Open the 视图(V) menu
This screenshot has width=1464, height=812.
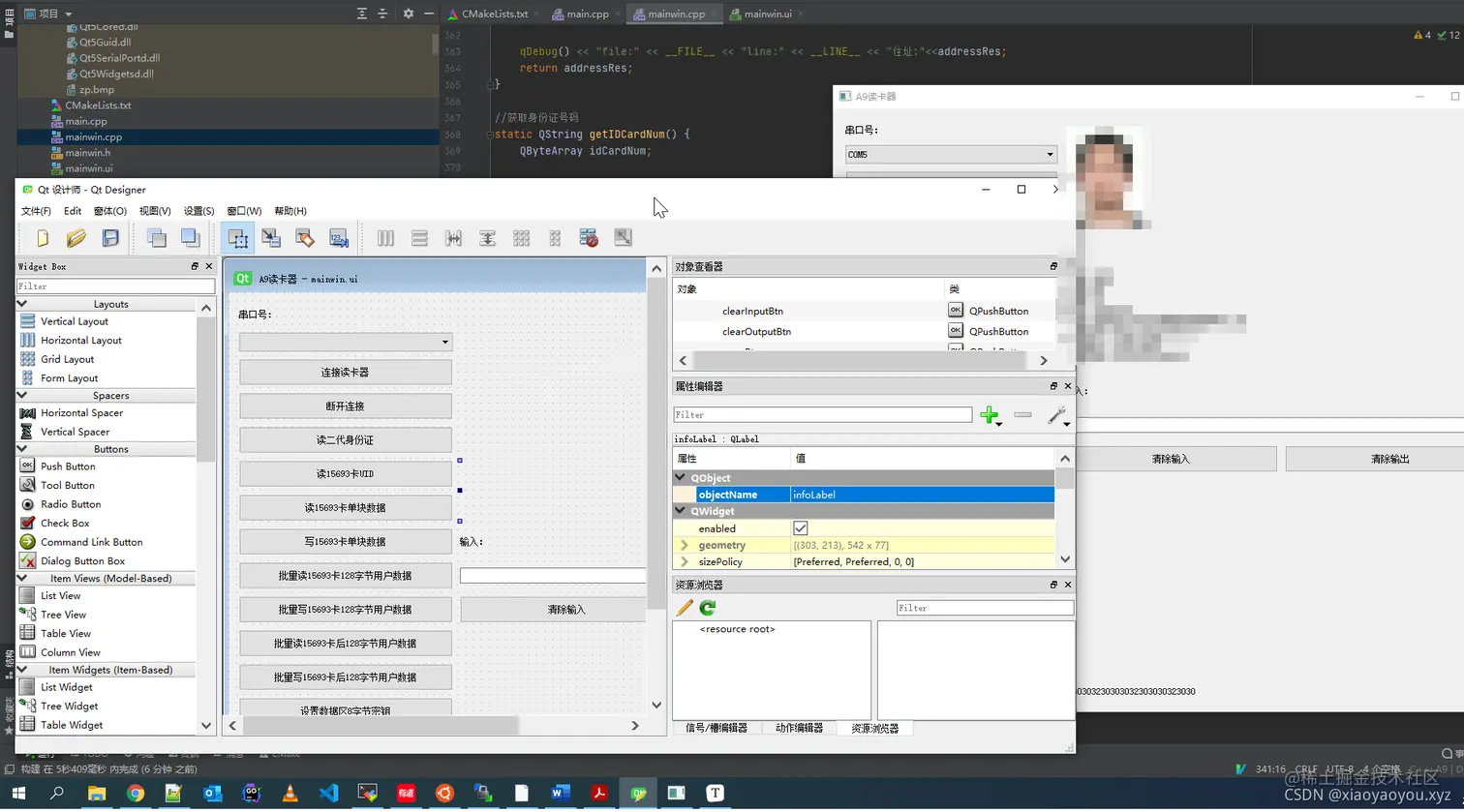[x=155, y=211]
